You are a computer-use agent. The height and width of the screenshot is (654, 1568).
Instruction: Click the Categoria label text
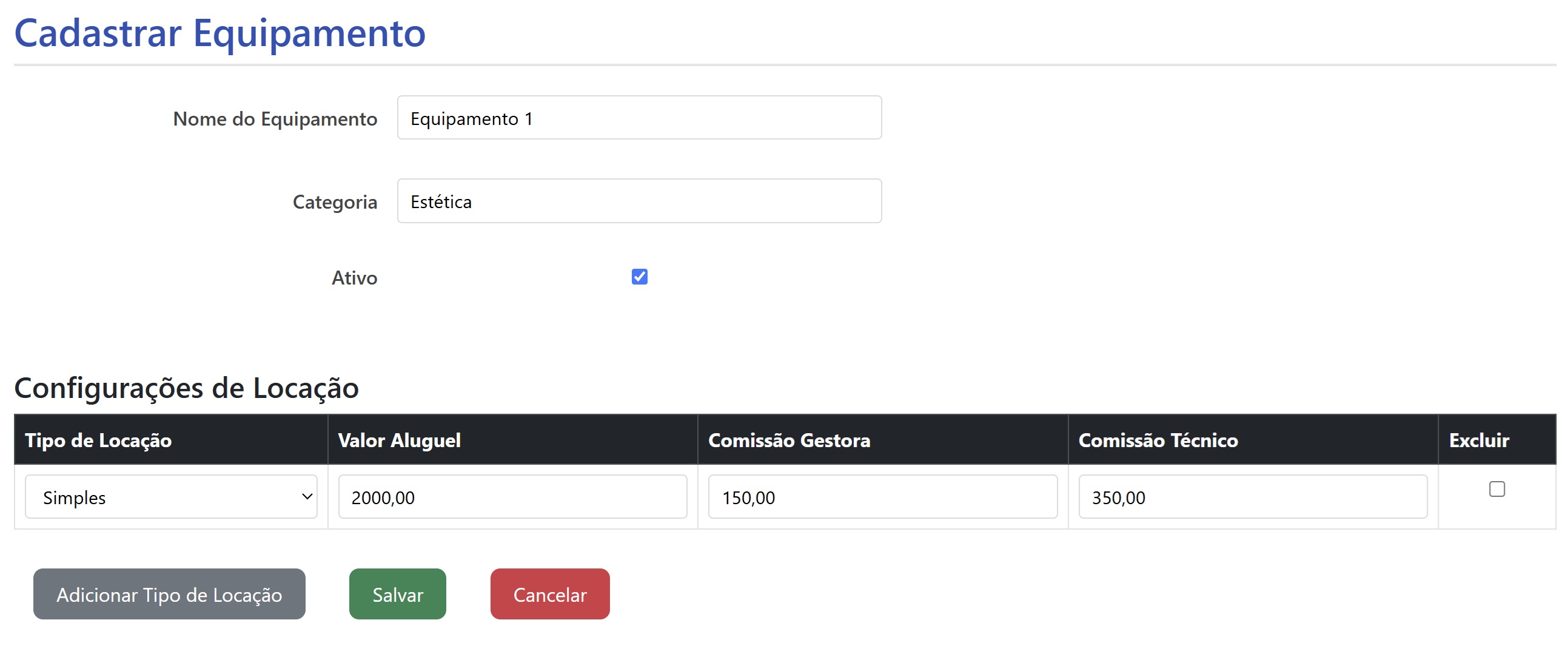(335, 202)
